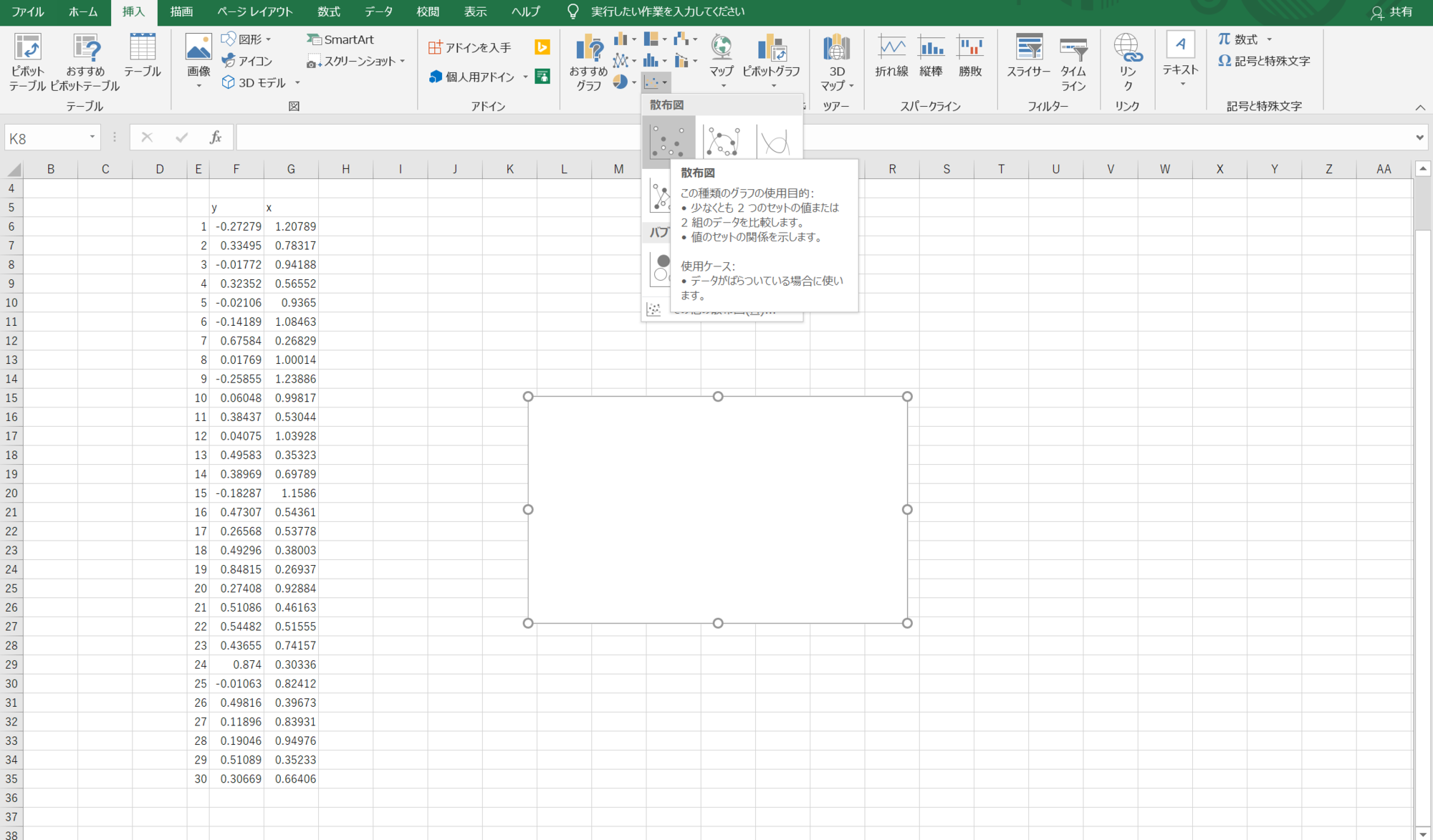The image size is (1433, 840).
Task: Click the Share (共有) button
Action: click(1391, 11)
